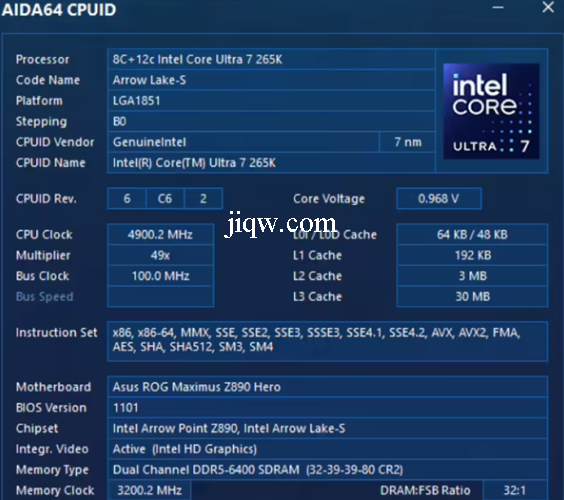
Task: Click the greyed 'Bus Speed' label
Action: [45, 297]
